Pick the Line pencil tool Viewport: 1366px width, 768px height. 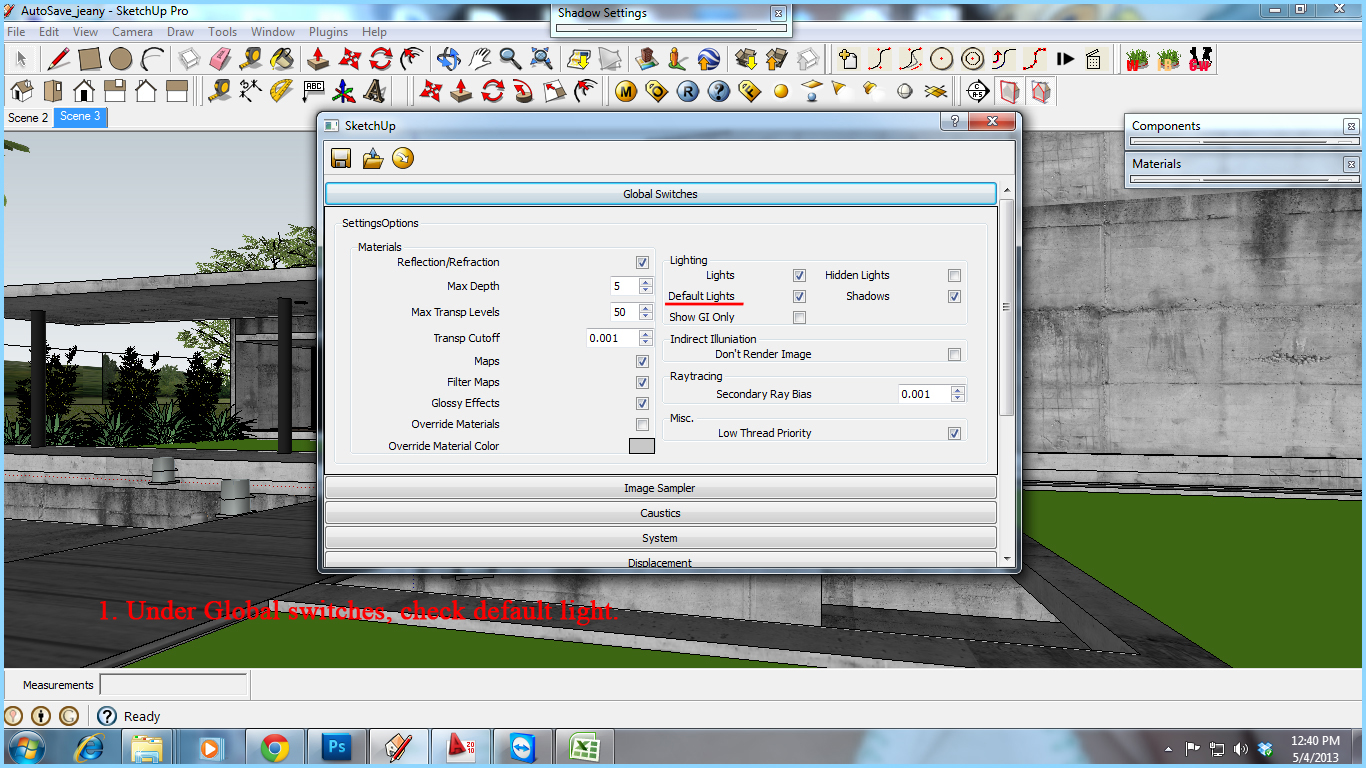tap(58, 59)
